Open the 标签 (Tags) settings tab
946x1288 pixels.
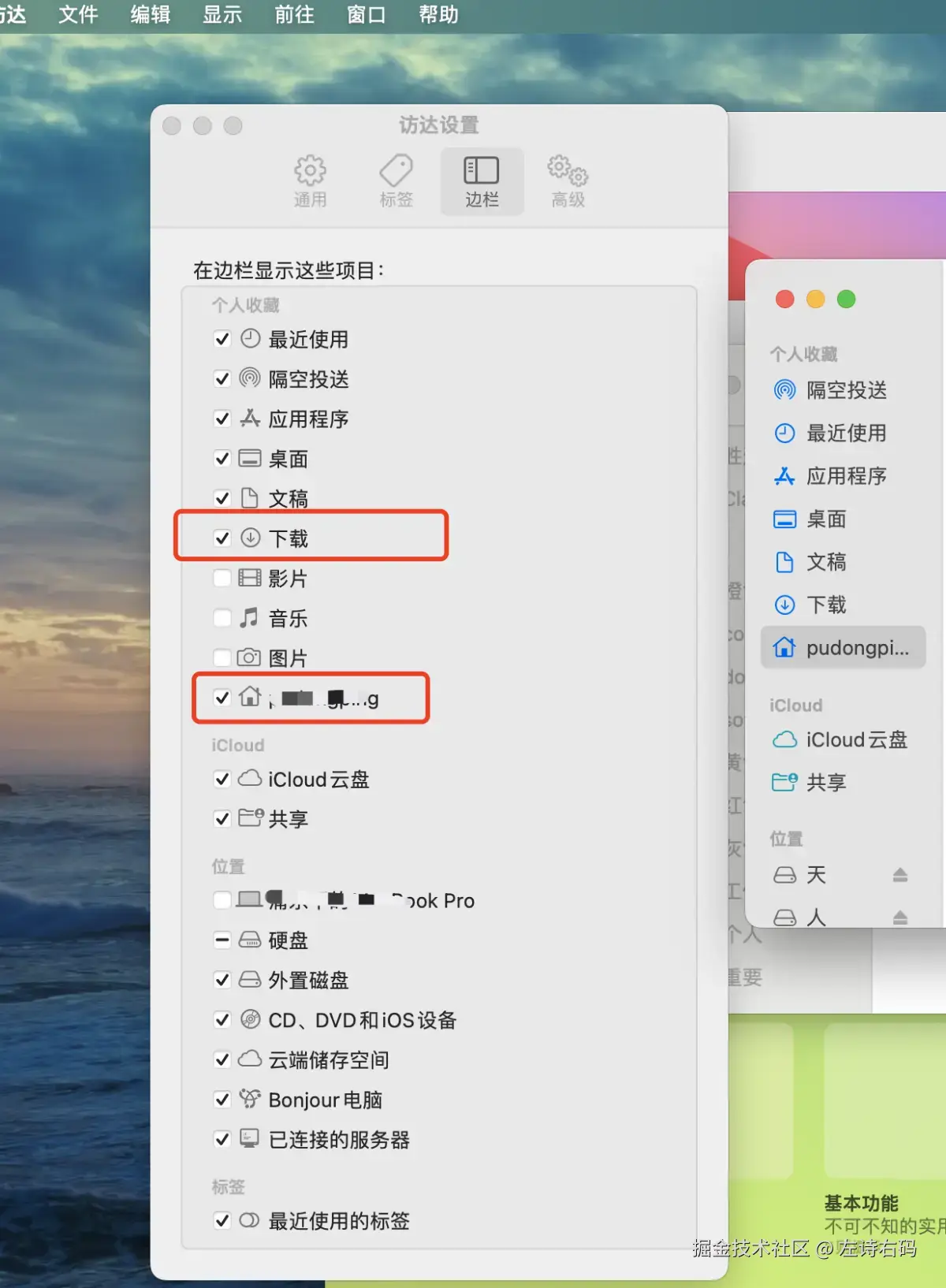click(x=396, y=181)
